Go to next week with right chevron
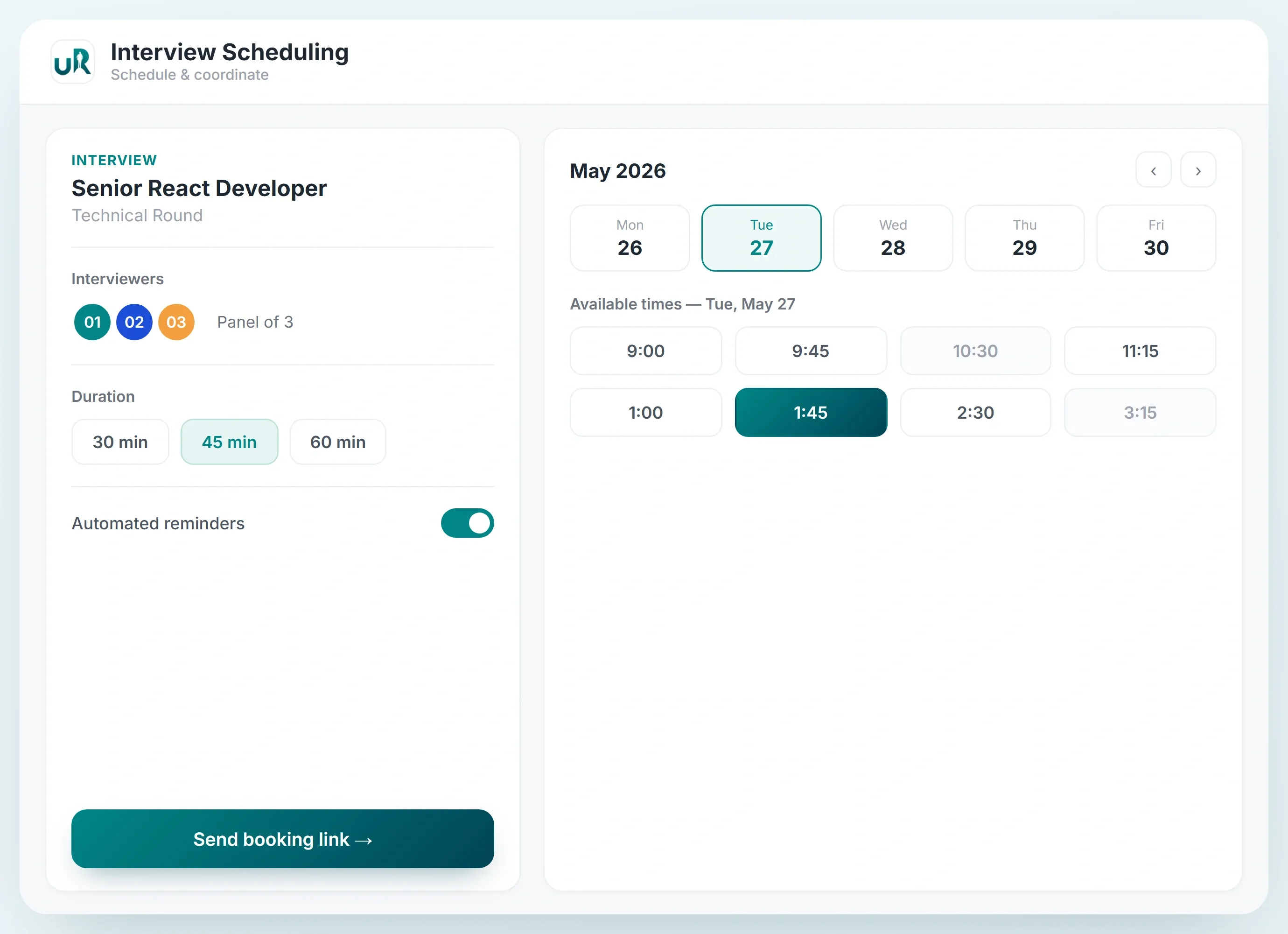Screen dimensions: 1288x934 (1198, 170)
